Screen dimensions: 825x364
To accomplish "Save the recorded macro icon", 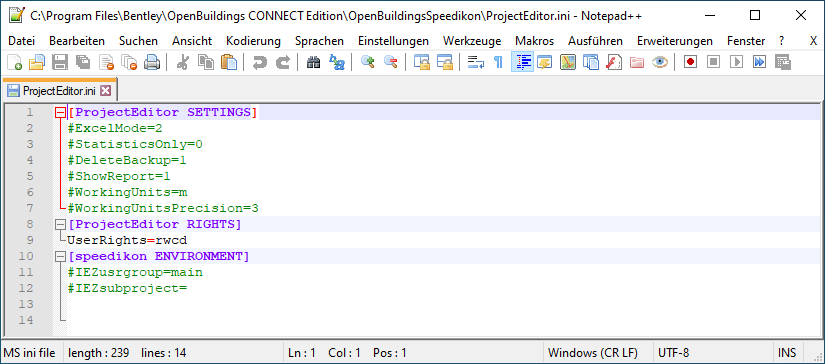I will [x=783, y=63].
